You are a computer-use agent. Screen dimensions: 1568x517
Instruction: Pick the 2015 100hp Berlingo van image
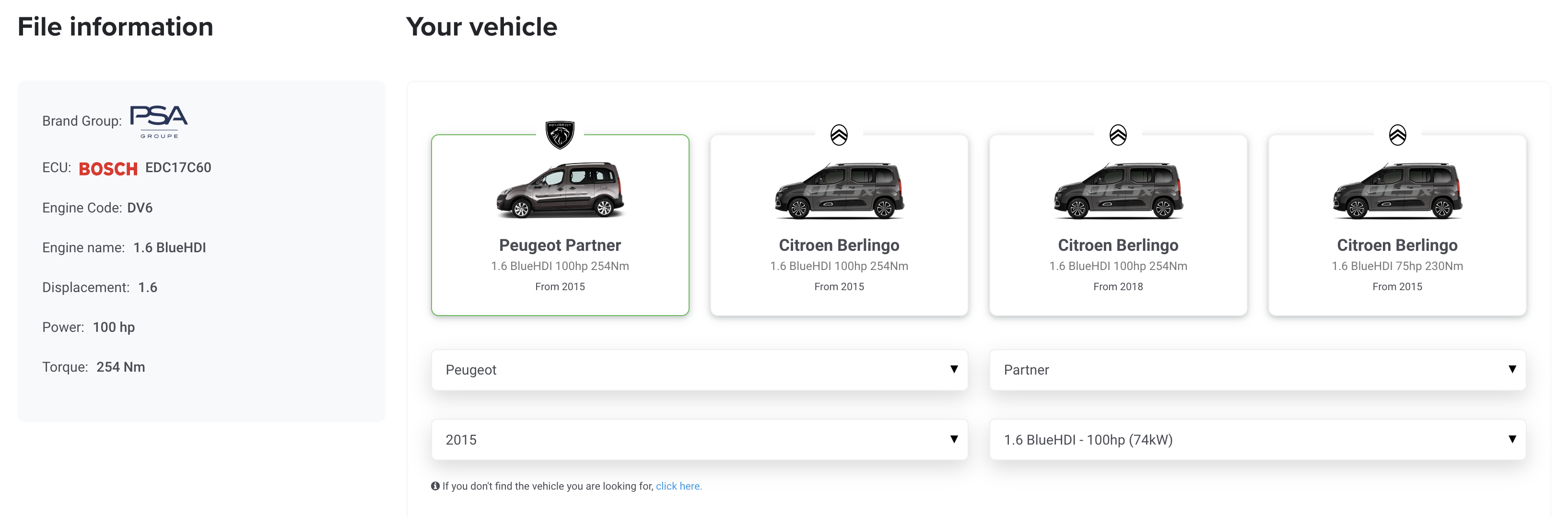[x=839, y=190]
